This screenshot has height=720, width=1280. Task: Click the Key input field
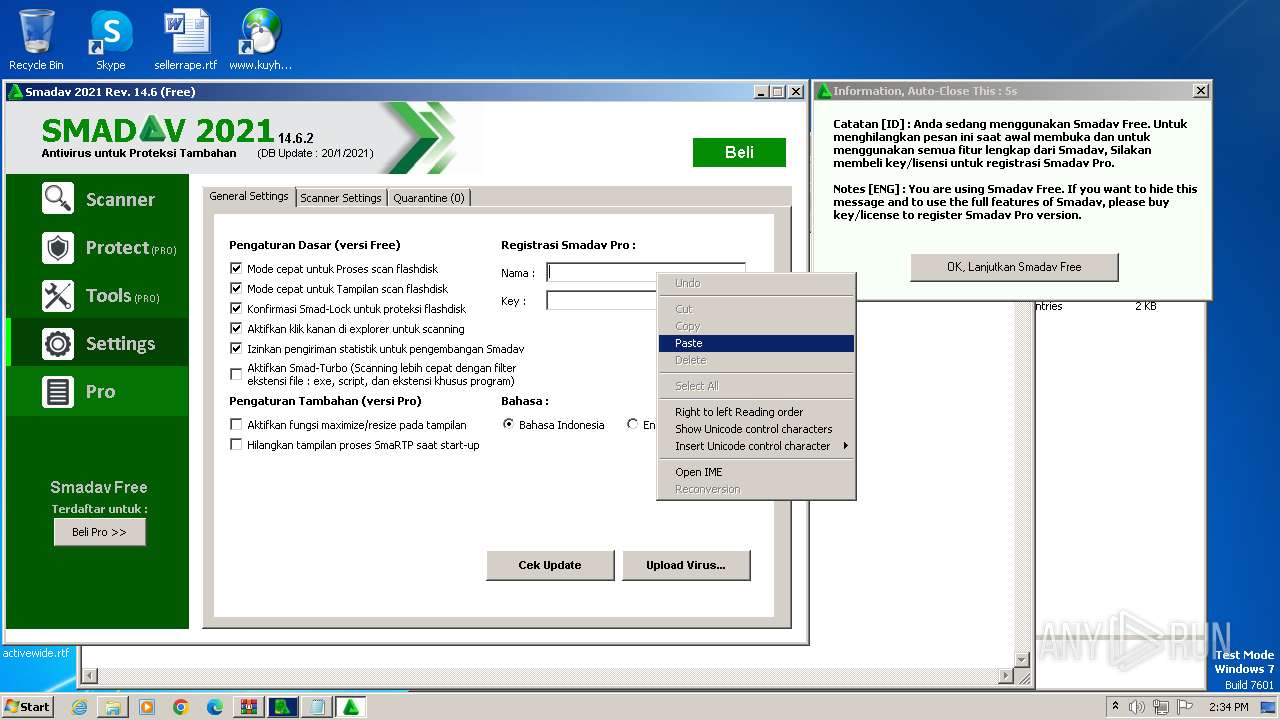[601, 300]
